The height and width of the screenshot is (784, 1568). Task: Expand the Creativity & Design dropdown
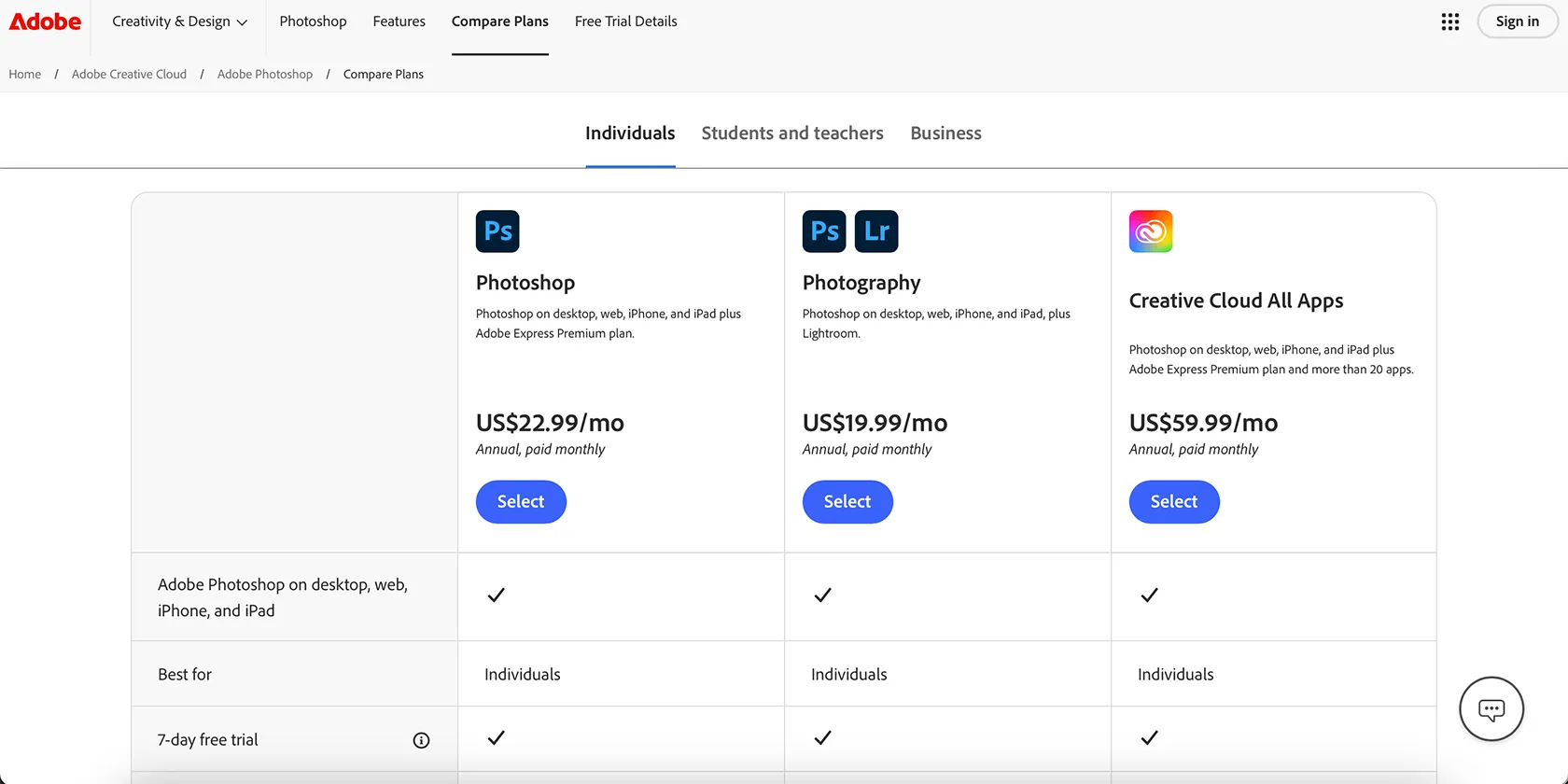(x=179, y=21)
